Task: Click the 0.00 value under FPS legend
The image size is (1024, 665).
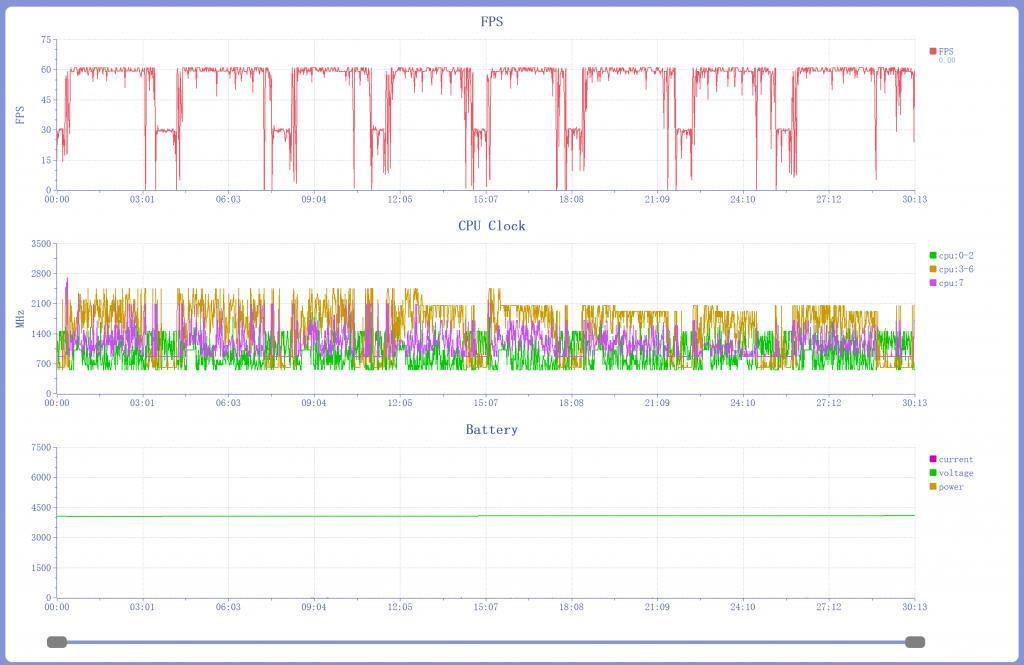Action: (x=946, y=61)
